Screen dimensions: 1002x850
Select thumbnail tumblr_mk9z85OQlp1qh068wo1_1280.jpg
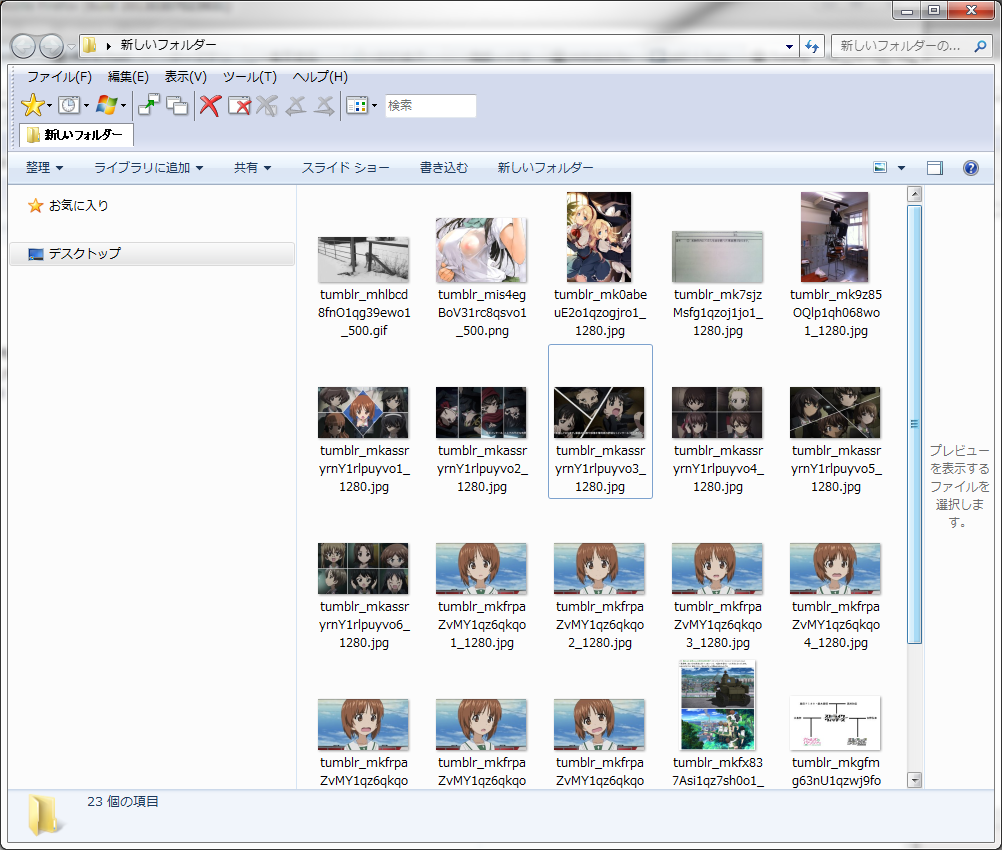835,237
